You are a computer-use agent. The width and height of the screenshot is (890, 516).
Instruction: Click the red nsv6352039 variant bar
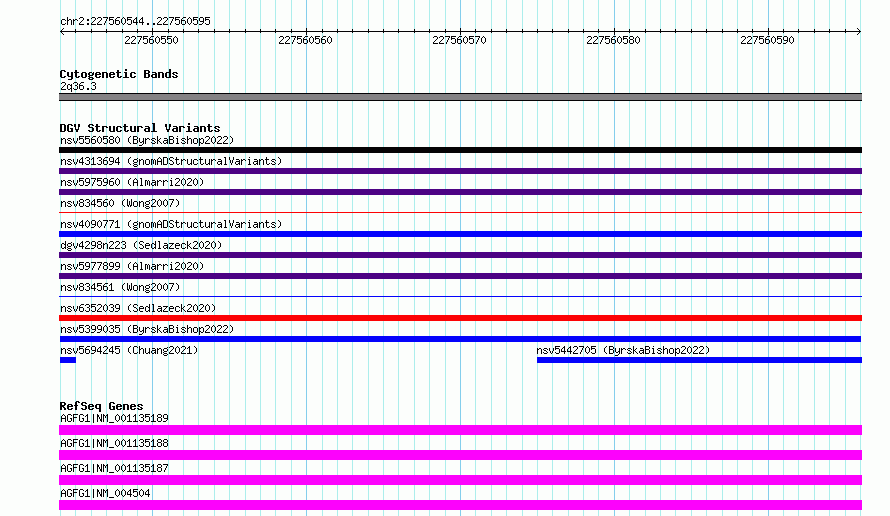click(x=460, y=318)
